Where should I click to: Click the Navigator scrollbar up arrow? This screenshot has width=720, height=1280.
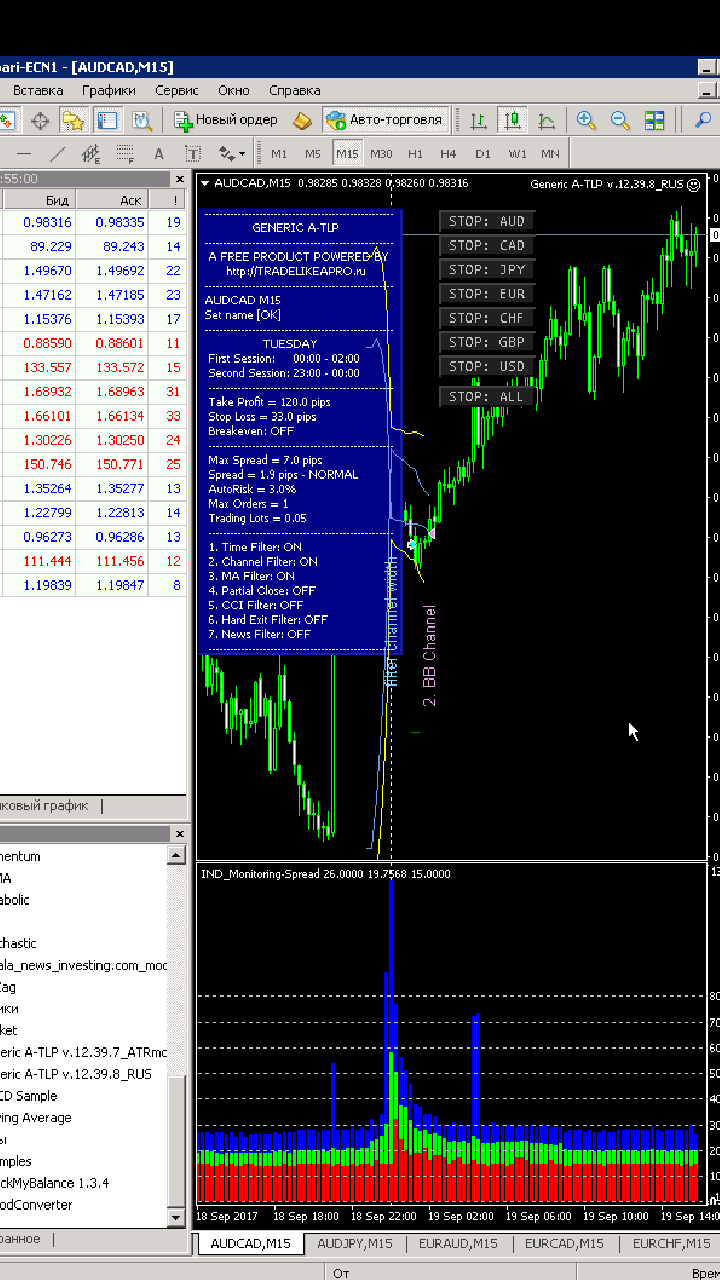coord(176,855)
